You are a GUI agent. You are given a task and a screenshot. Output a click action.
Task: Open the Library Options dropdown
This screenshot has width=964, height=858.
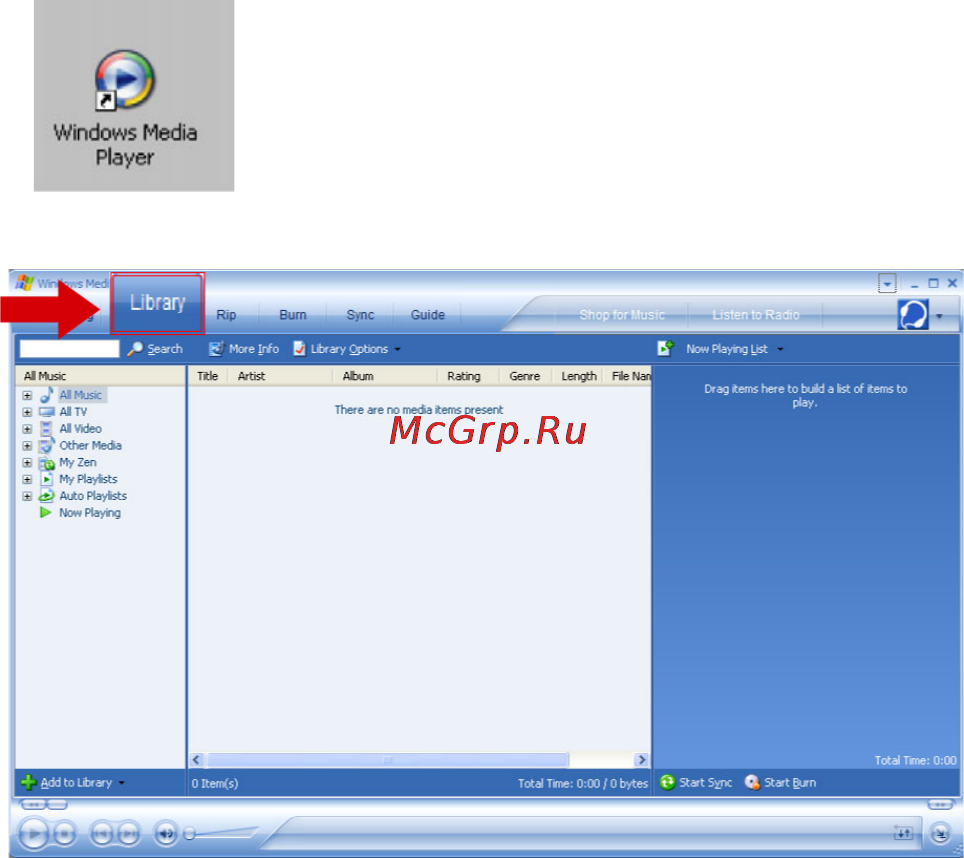coord(347,349)
